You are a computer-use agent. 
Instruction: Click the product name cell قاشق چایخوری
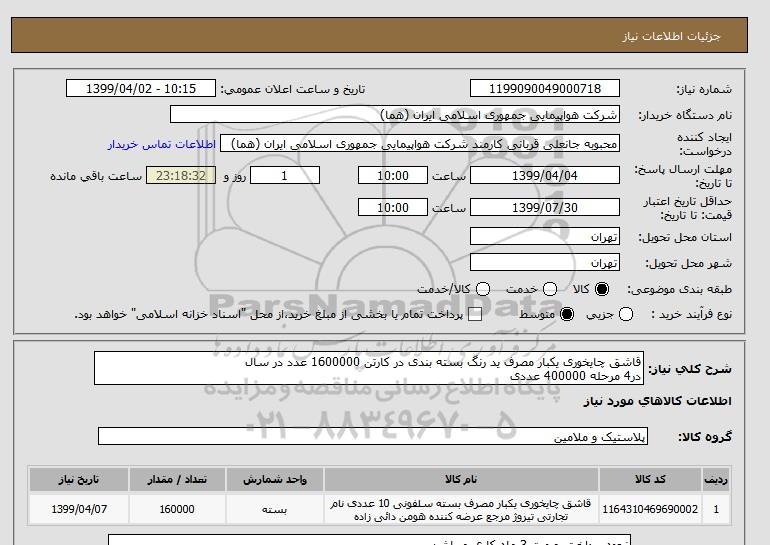[461, 509]
